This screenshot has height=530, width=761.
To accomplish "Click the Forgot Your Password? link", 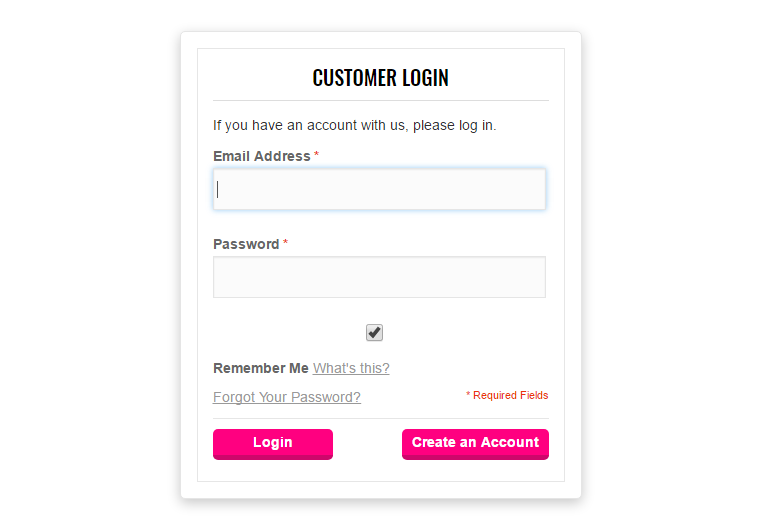I will (287, 397).
